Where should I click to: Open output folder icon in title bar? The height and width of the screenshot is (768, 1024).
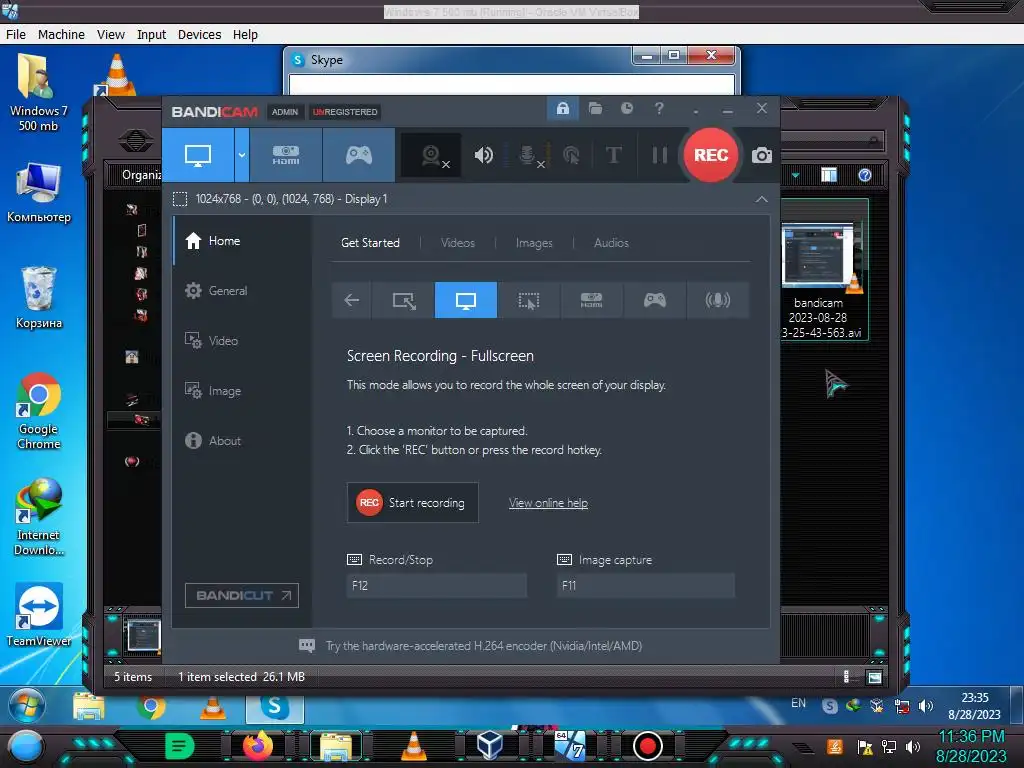point(595,108)
